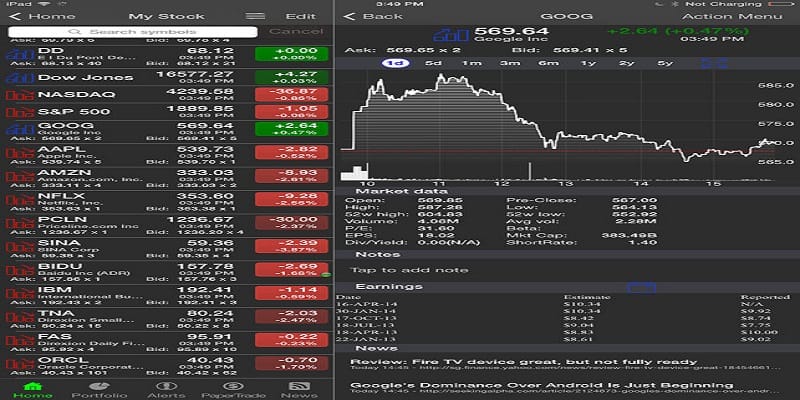The image size is (800, 400).
Task: Open the News tab icon
Action: (299, 386)
